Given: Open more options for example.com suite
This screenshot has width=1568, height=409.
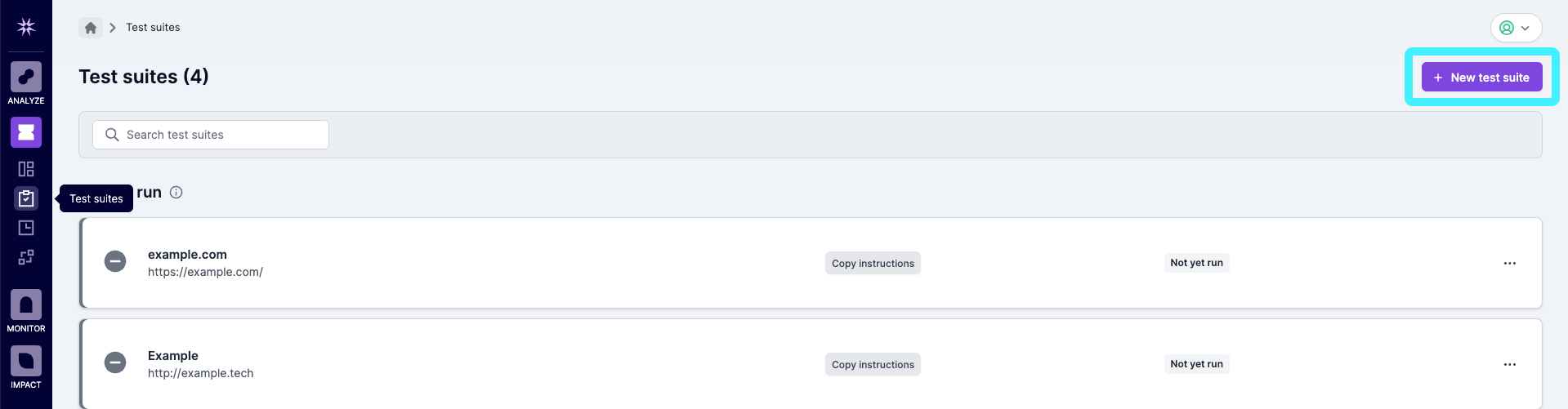Looking at the screenshot, I should tap(1509, 264).
